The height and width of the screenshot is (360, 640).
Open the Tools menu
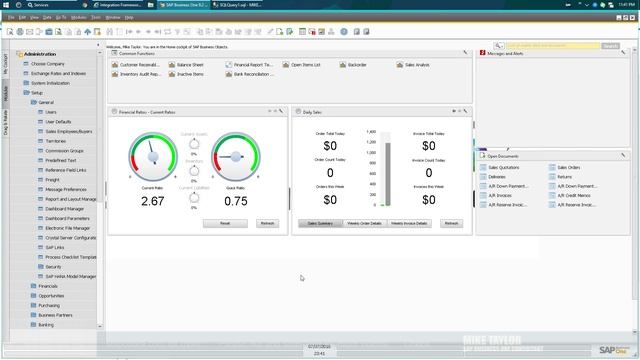click(96, 18)
